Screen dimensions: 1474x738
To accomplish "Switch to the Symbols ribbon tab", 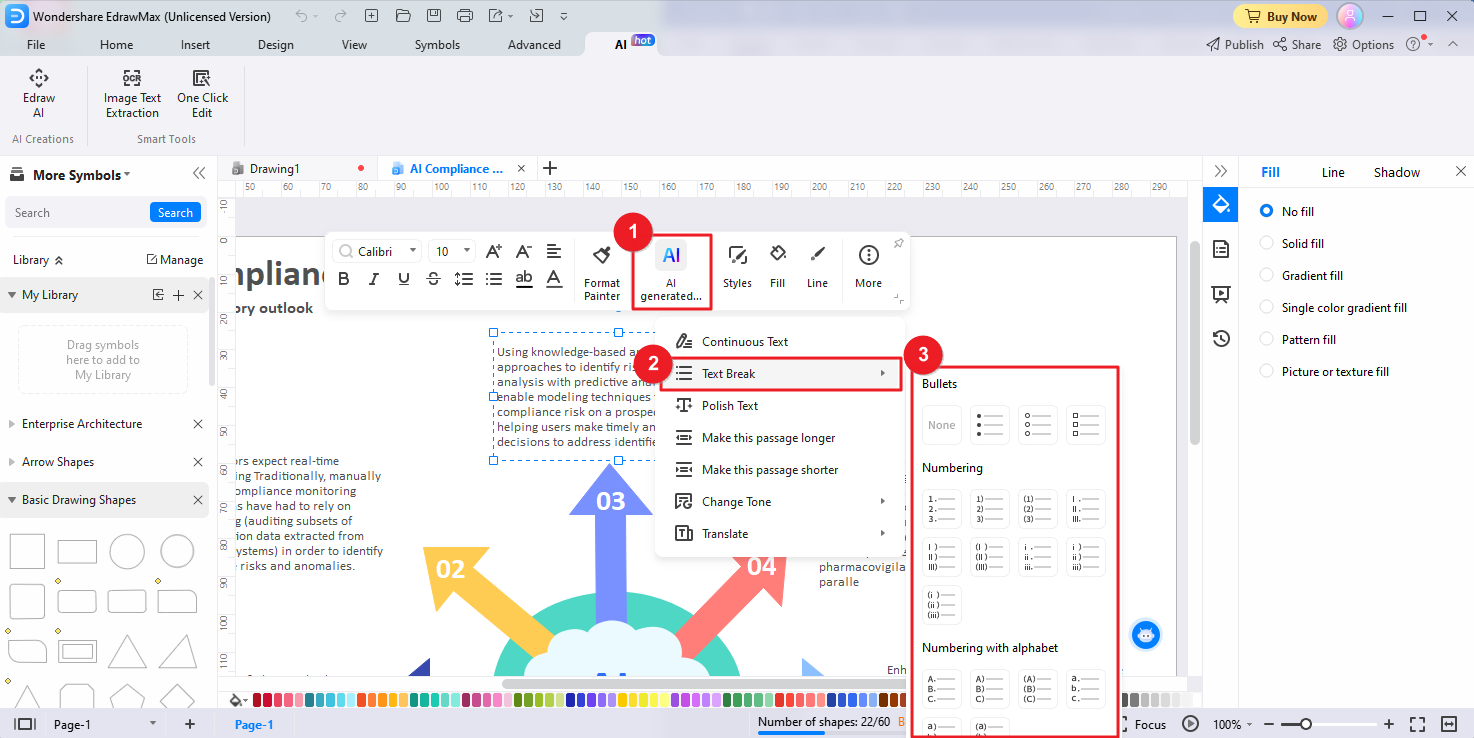I will pyautogui.click(x=437, y=44).
